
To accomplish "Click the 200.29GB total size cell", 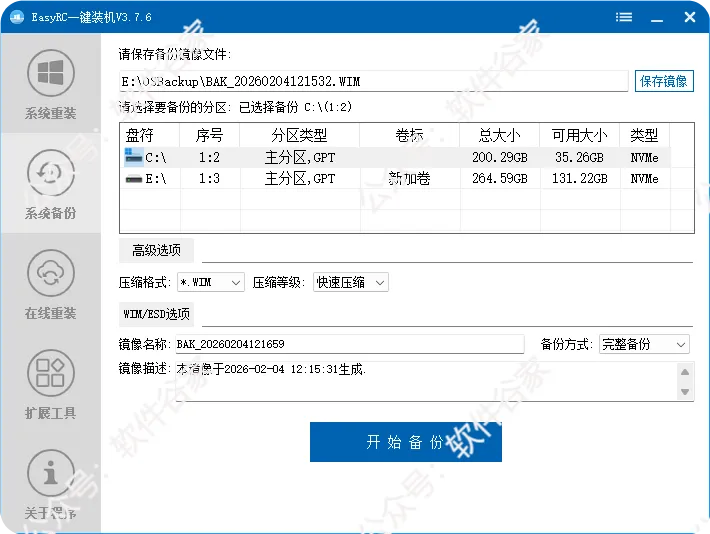I will click(500, 157).
